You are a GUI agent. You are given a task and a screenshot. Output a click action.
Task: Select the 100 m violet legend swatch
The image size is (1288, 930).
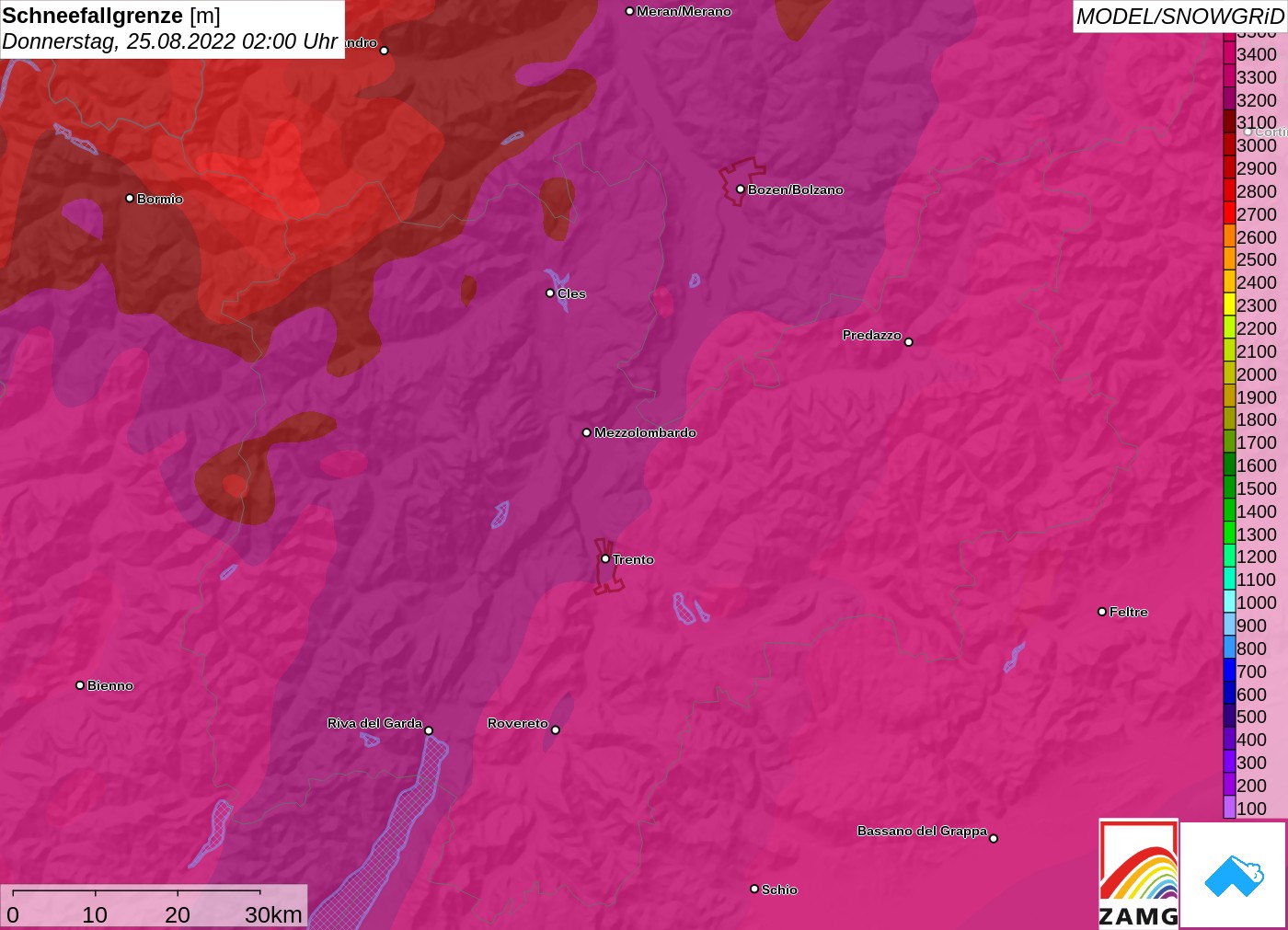coord(1229,809)
